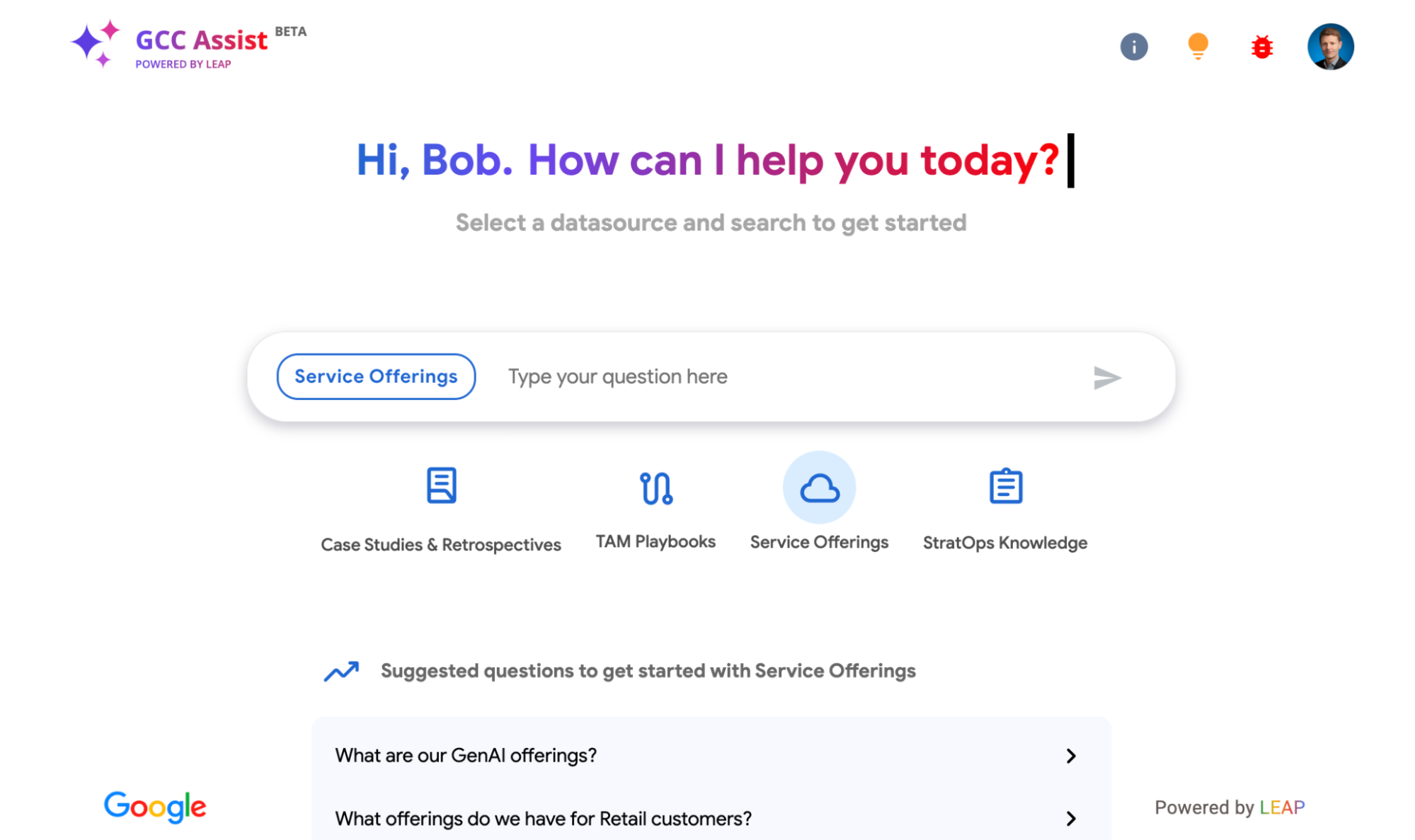This screenshot has height=840, width=1415.
Task: Click the user profile avatar icon
Action: point(1330,46)
